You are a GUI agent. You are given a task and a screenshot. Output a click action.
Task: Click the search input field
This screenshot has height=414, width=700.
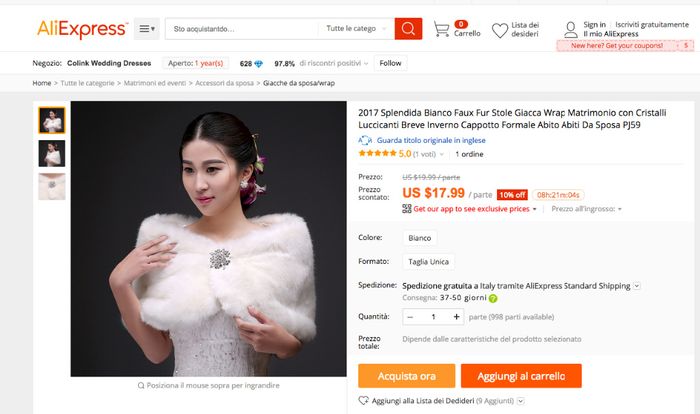[242, 29]
